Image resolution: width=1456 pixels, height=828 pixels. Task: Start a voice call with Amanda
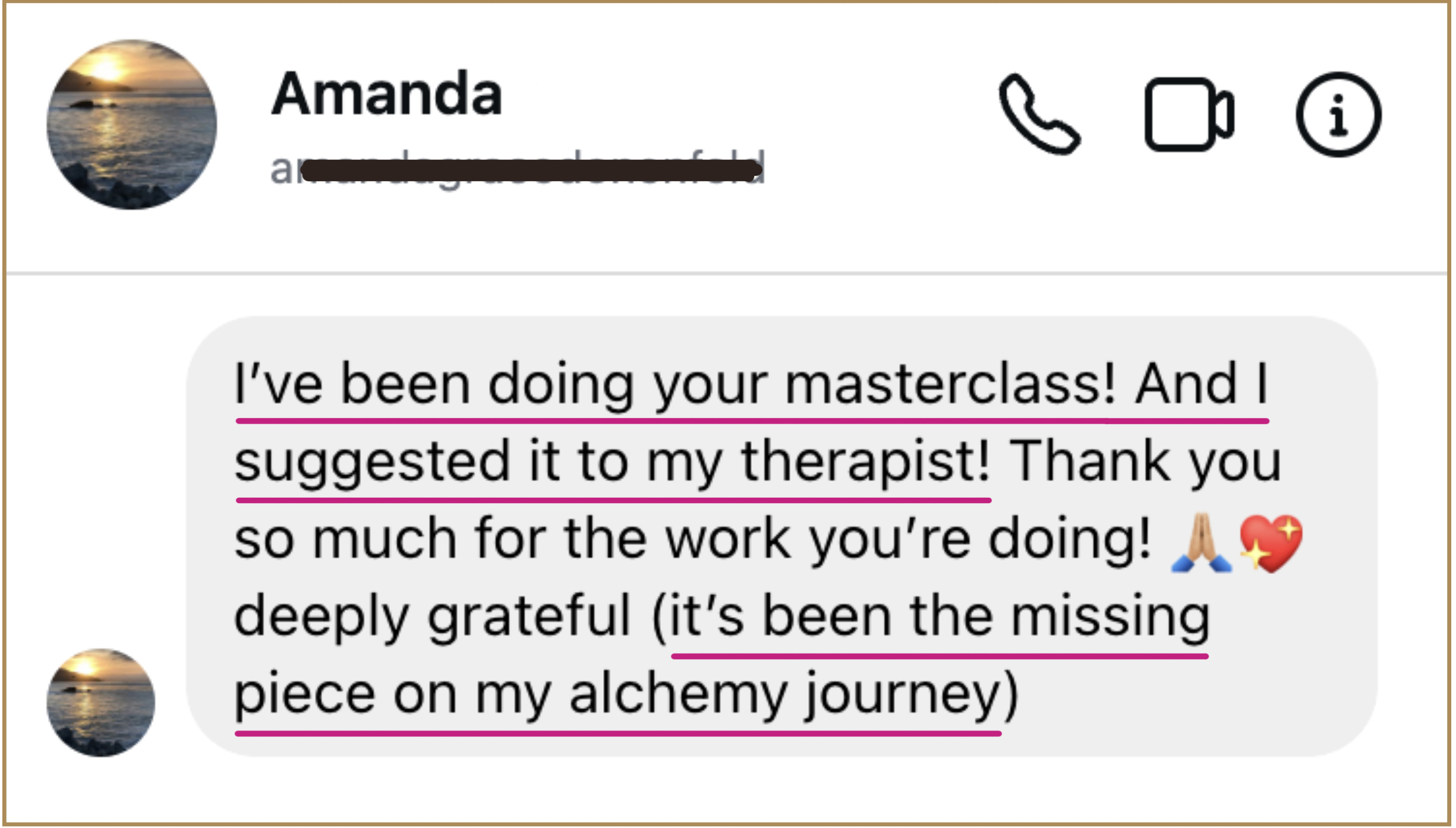(x=1038, y=115)
